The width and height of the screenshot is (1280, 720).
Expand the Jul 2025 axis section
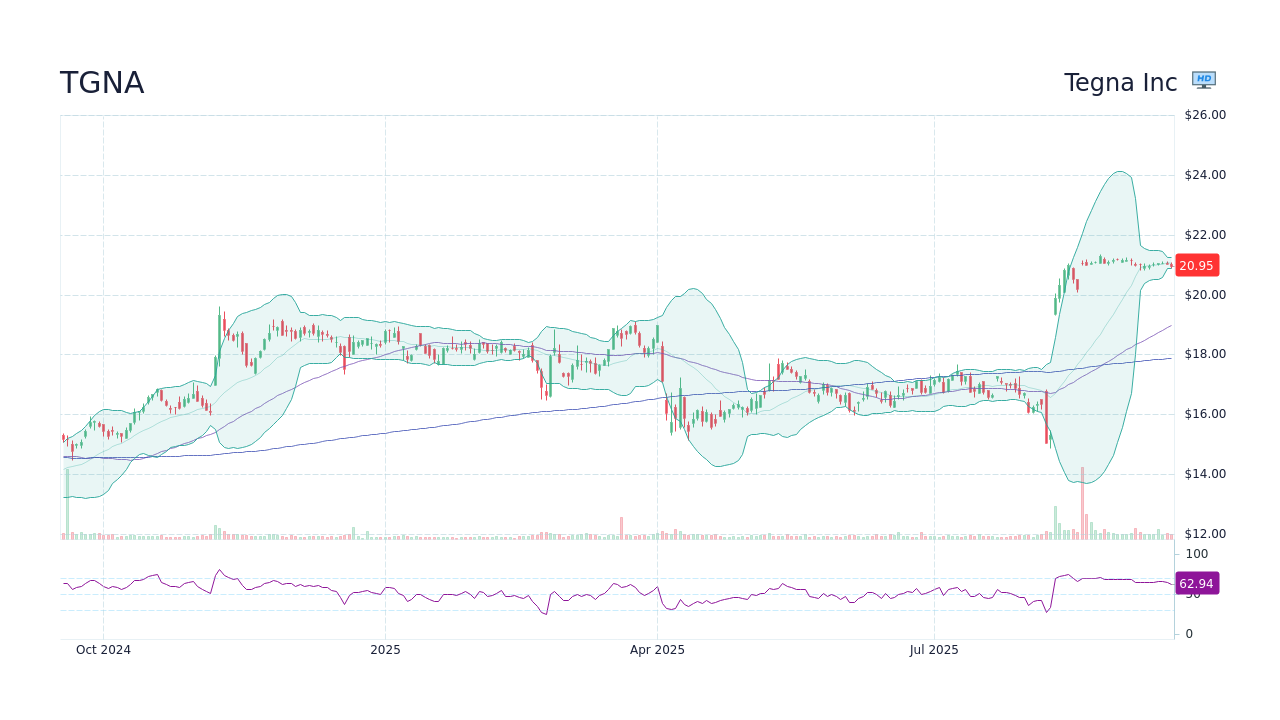point(934,649)
